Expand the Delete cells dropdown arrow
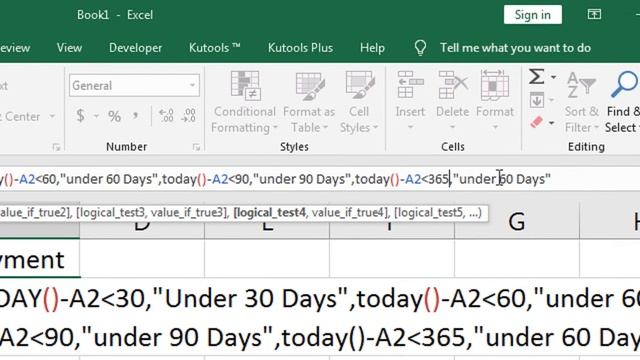Image resolution: width=640 pixels, height=360 pixels. click(x=452, y=127)
